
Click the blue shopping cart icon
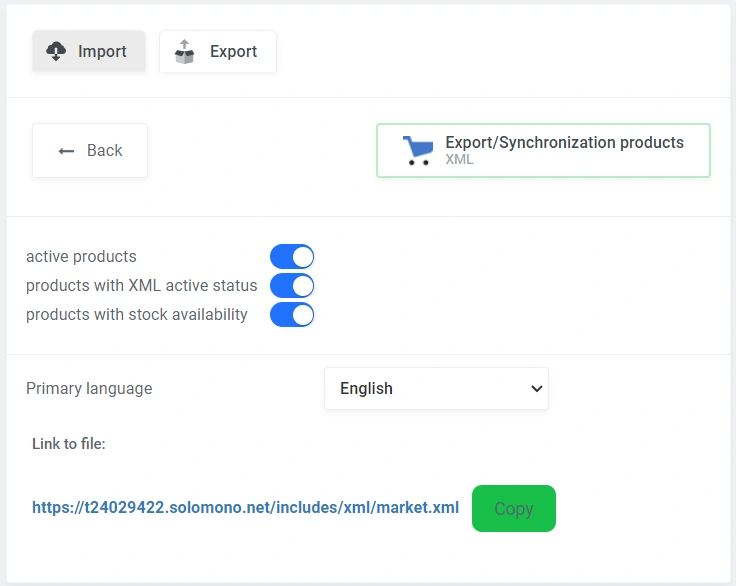pos(417,150)
